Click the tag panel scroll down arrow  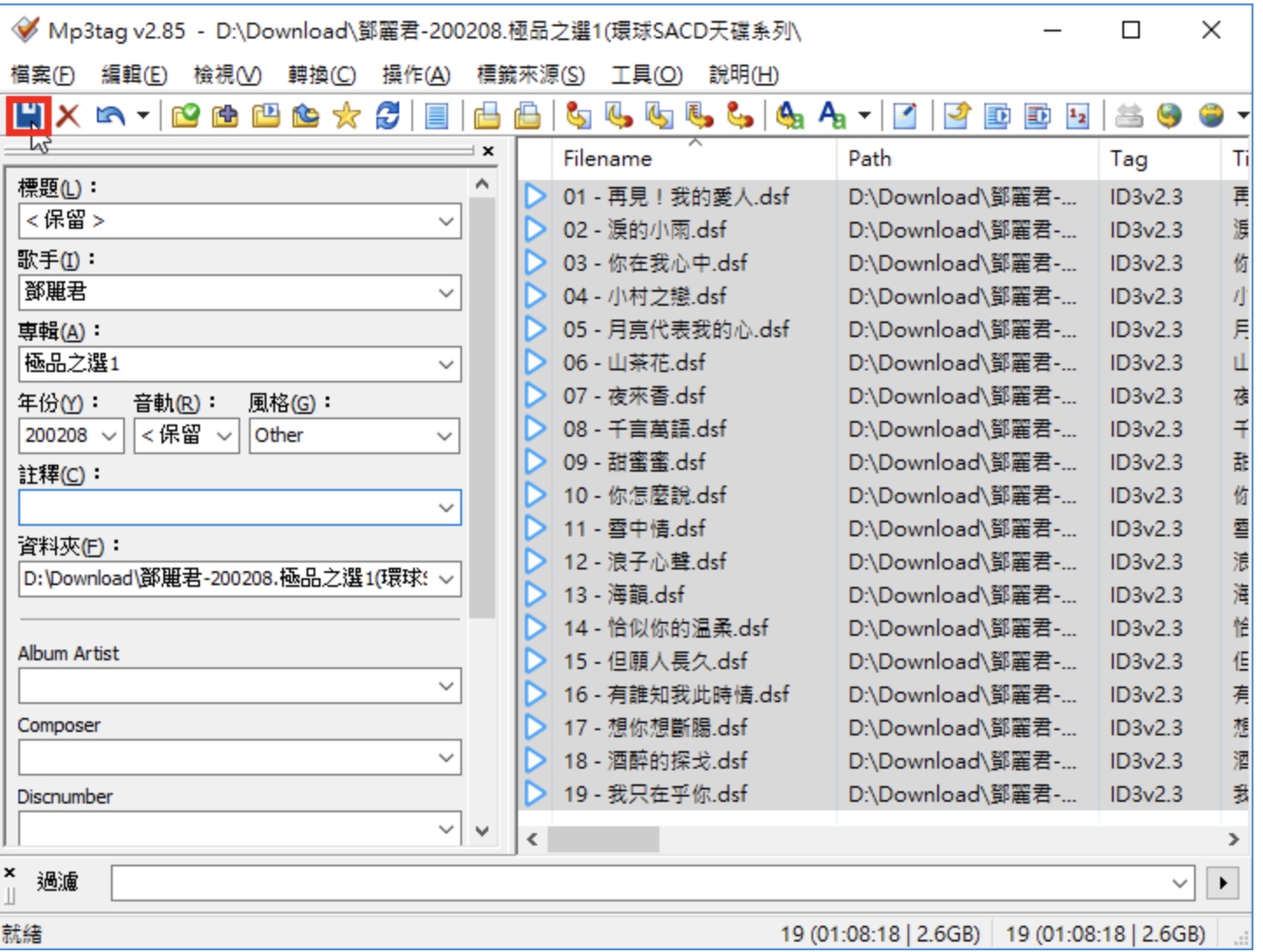click(x=482, y=831)
